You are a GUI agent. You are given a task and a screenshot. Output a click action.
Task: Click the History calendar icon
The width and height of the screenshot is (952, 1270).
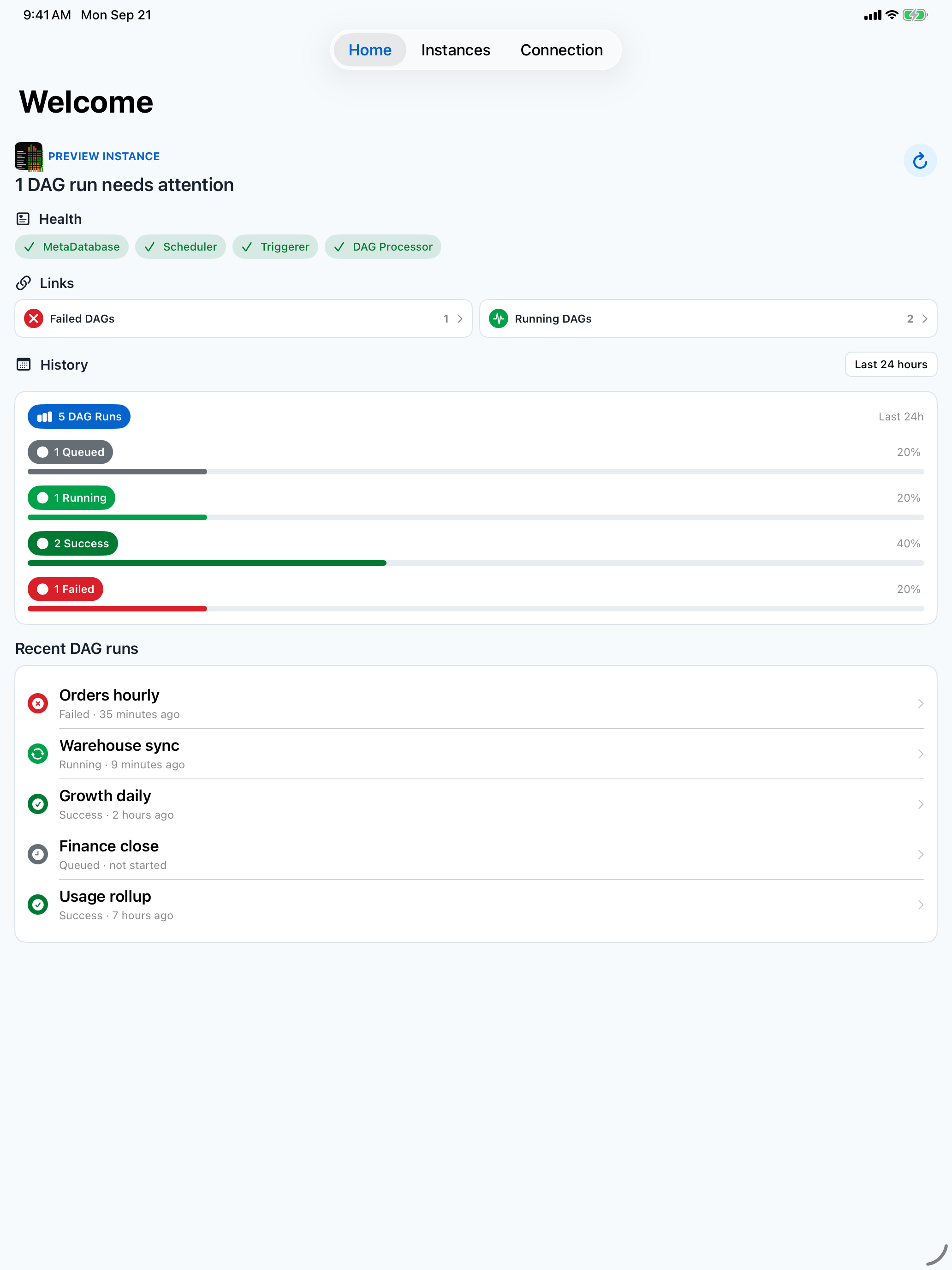24,365
